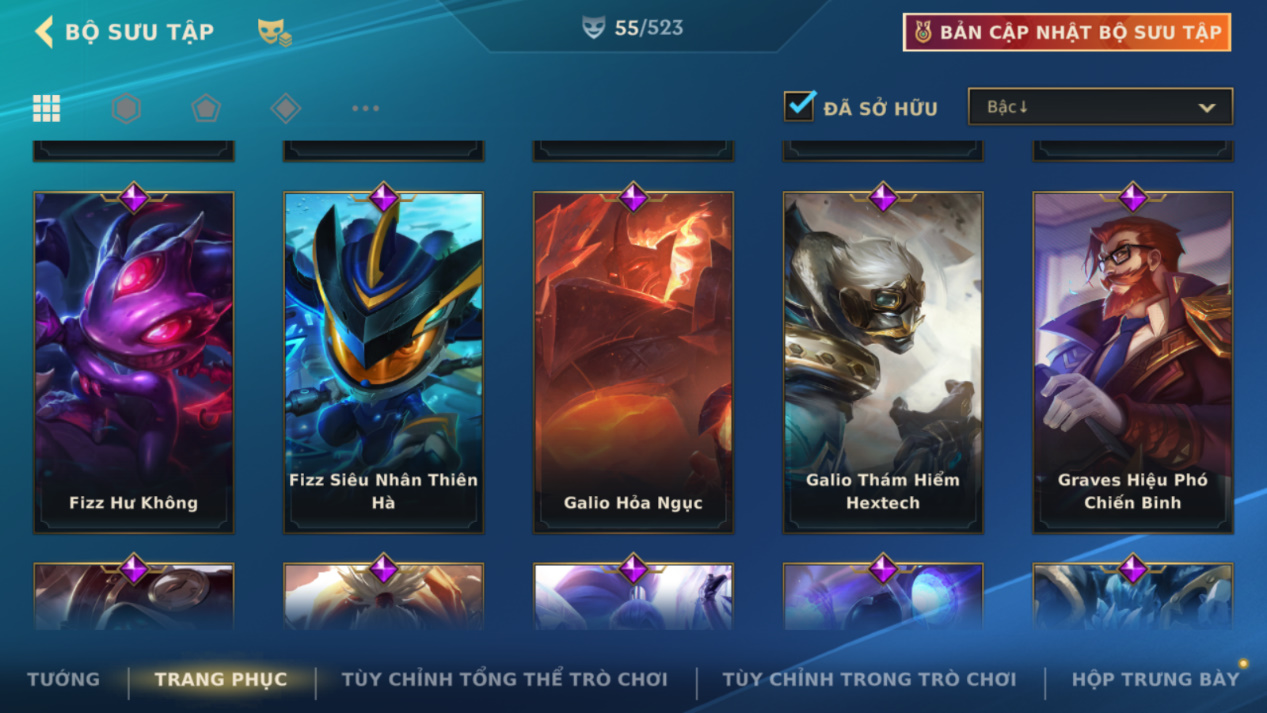This screenshot has height=713, width=1267.
Task: Choose Graves Hiệu Phó Chiến Binh skin
Action: click(1133, 362)
